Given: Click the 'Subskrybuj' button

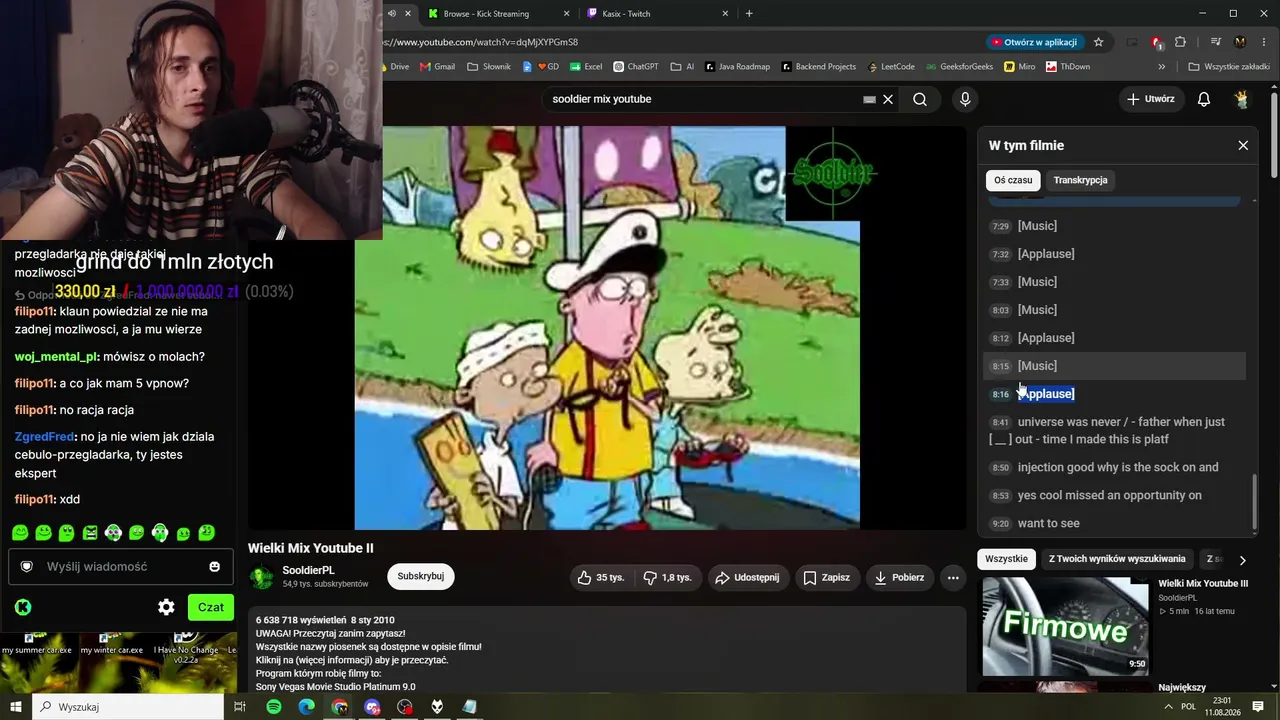Looking at the screenshot, I should pyautogui.click(x=421, y=577).
